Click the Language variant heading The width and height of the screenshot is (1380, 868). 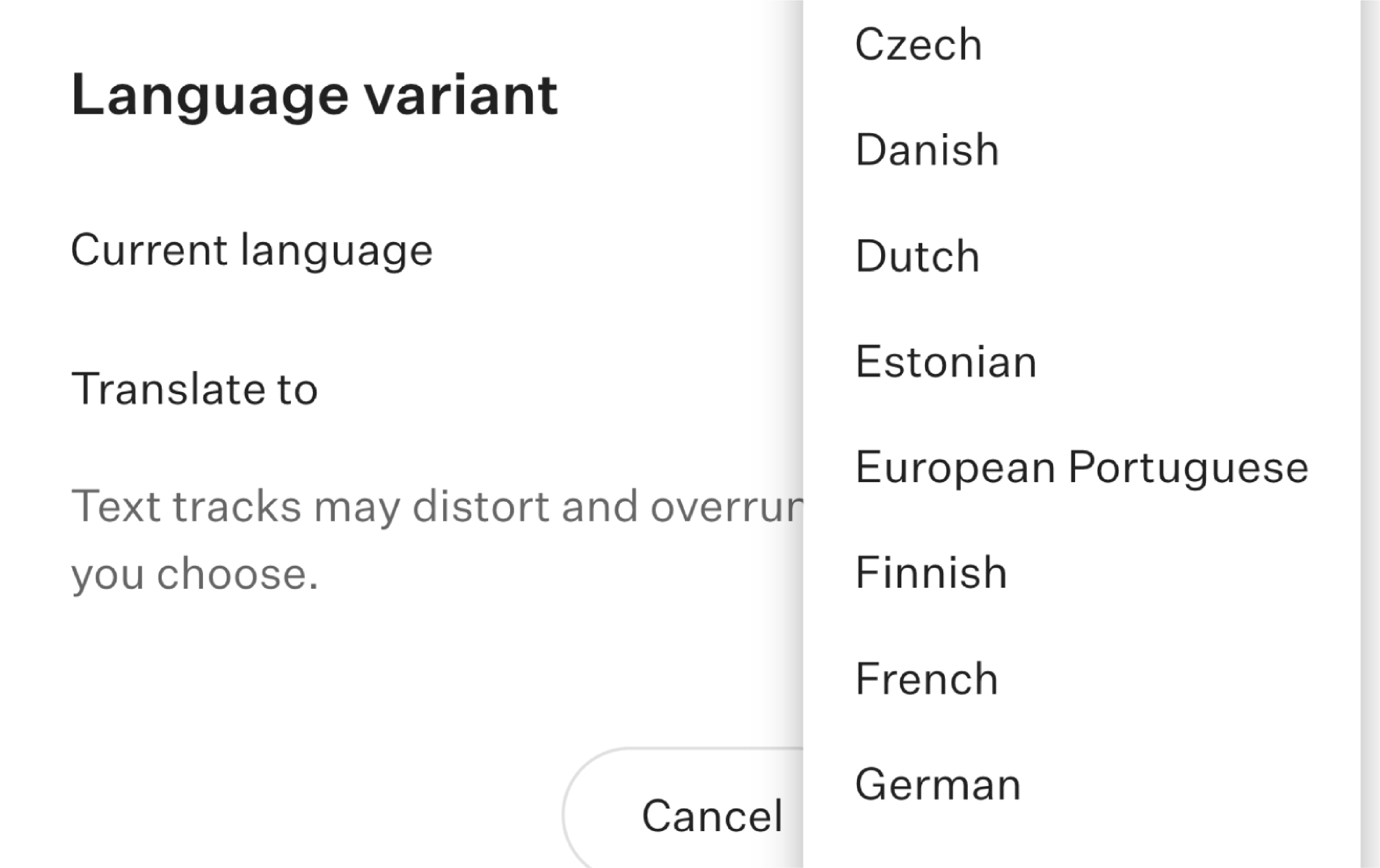(x=314, y=95)
